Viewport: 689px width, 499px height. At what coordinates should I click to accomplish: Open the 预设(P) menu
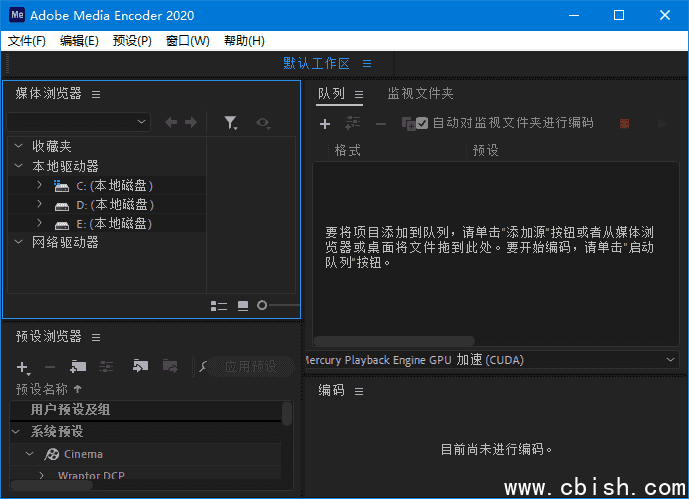coord(132,41)
